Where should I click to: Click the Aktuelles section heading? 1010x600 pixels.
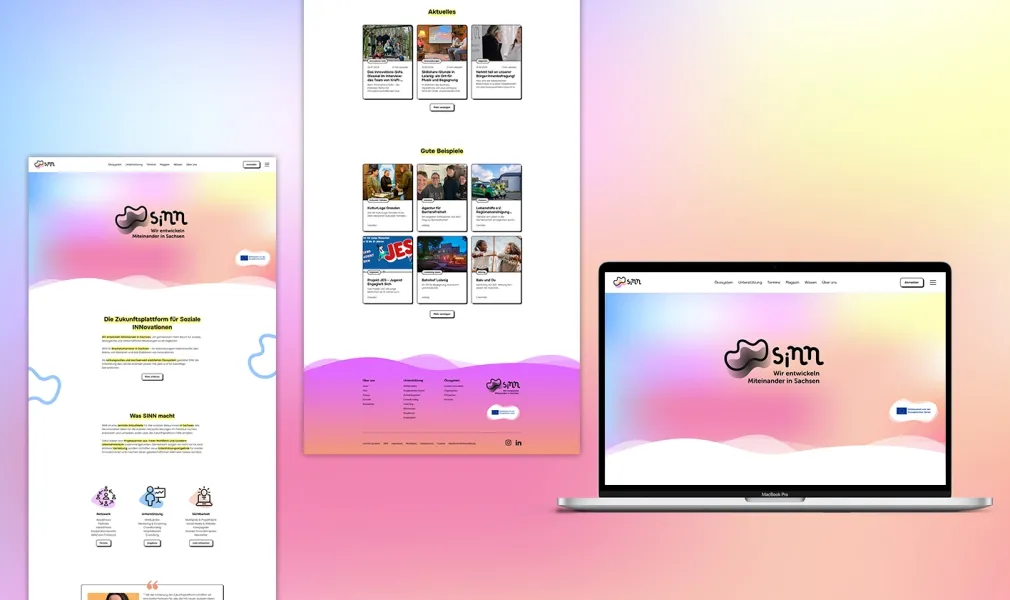442,12
